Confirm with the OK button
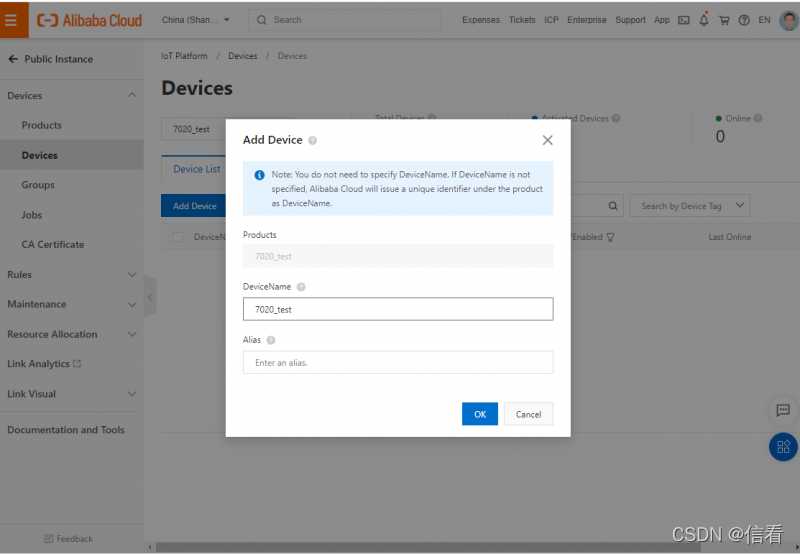This screenshot has width=800, height=554. 480,414
